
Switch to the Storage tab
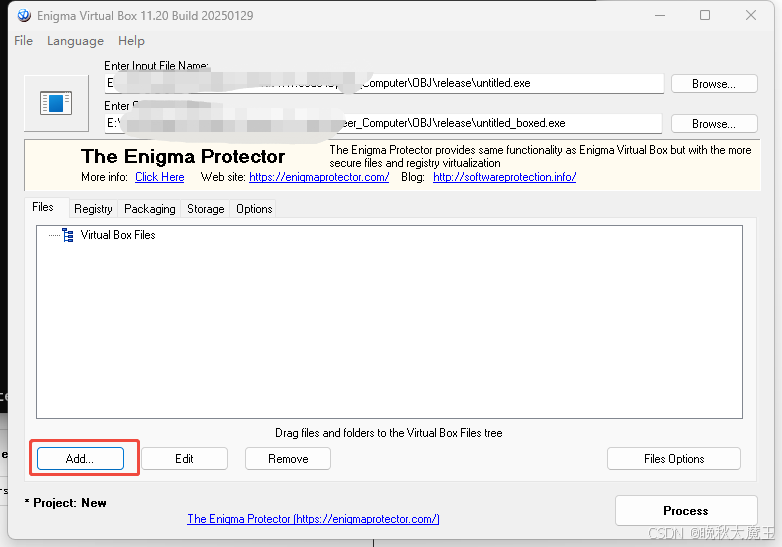click(205, 209)
